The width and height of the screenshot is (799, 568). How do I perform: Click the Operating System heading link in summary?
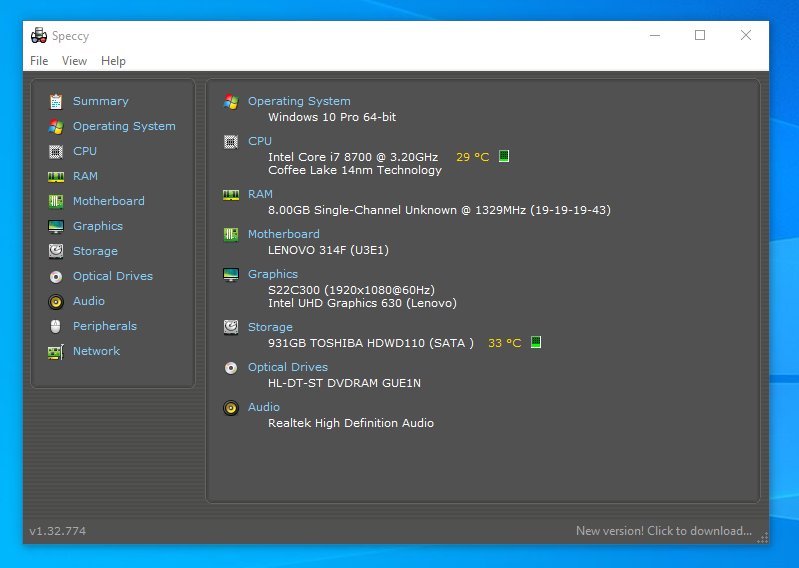[299, 101]
